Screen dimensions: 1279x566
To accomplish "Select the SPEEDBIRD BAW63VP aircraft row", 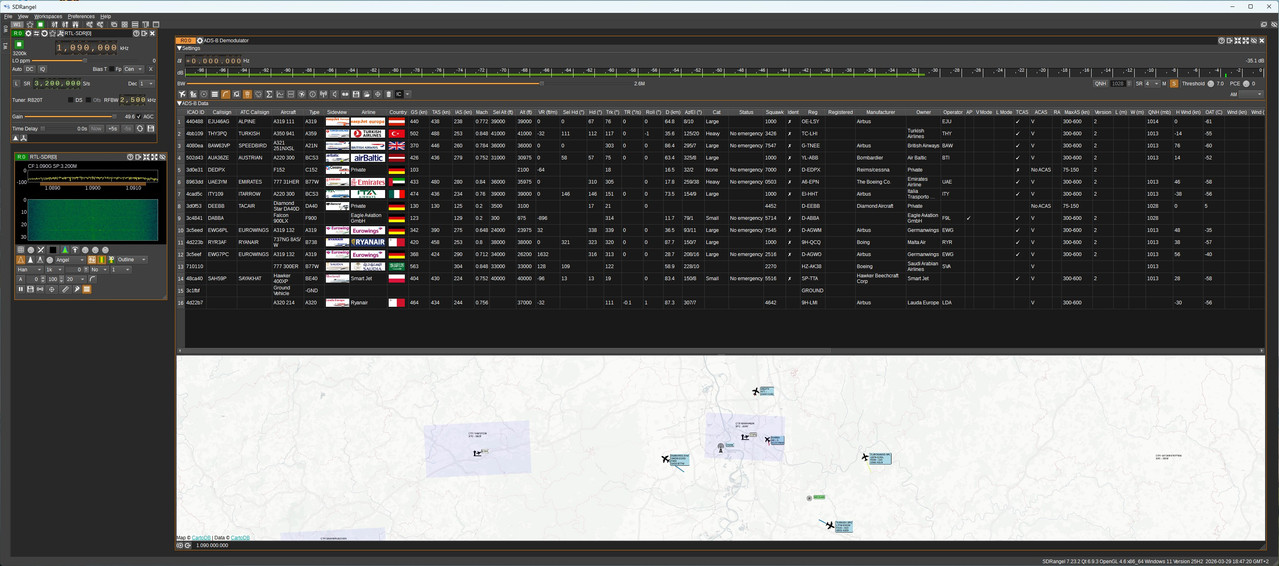I will coord(720,145).
